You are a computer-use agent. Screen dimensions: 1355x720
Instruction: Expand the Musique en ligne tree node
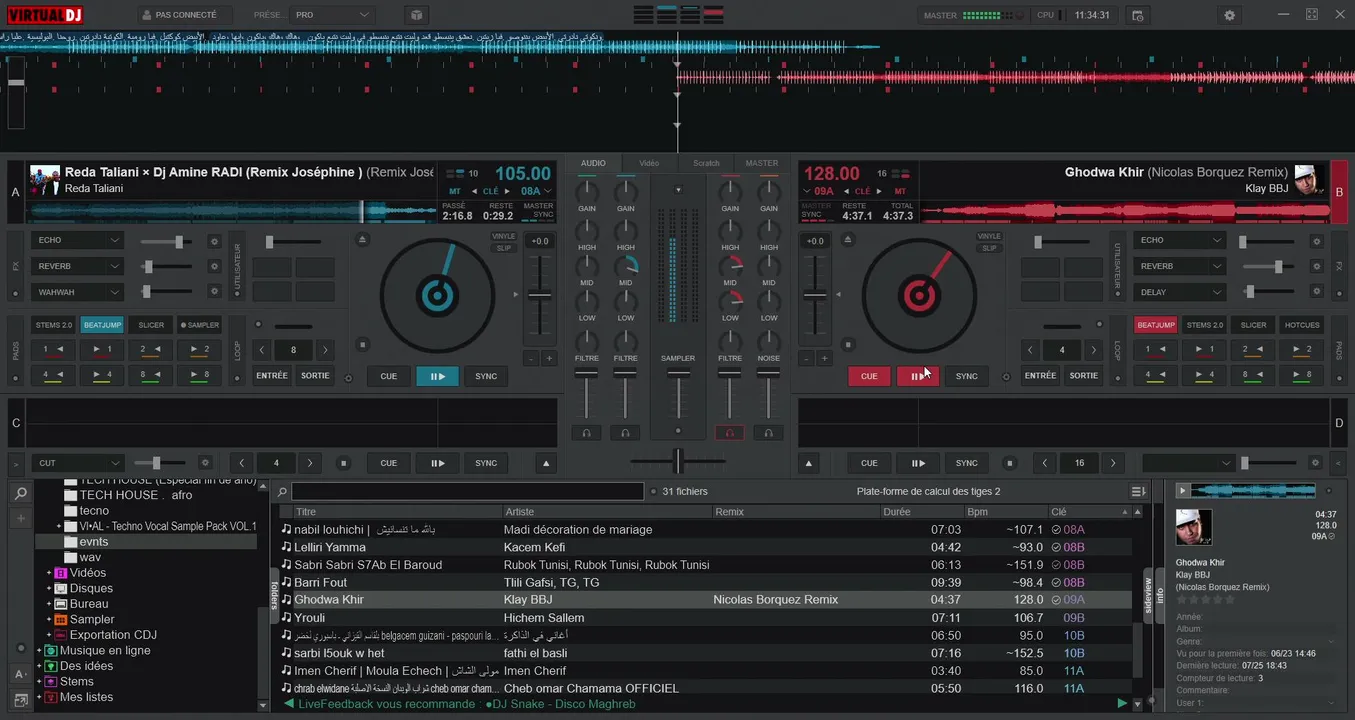pos(39,651)
